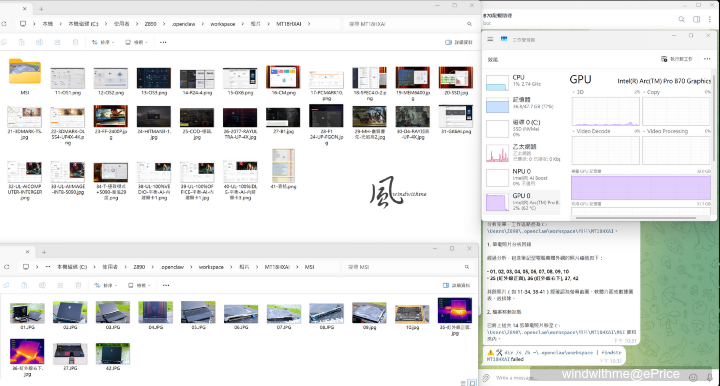Open the Task Manager hamburger navigation menu
720x386 pixels.
click(x=490, y=39)
